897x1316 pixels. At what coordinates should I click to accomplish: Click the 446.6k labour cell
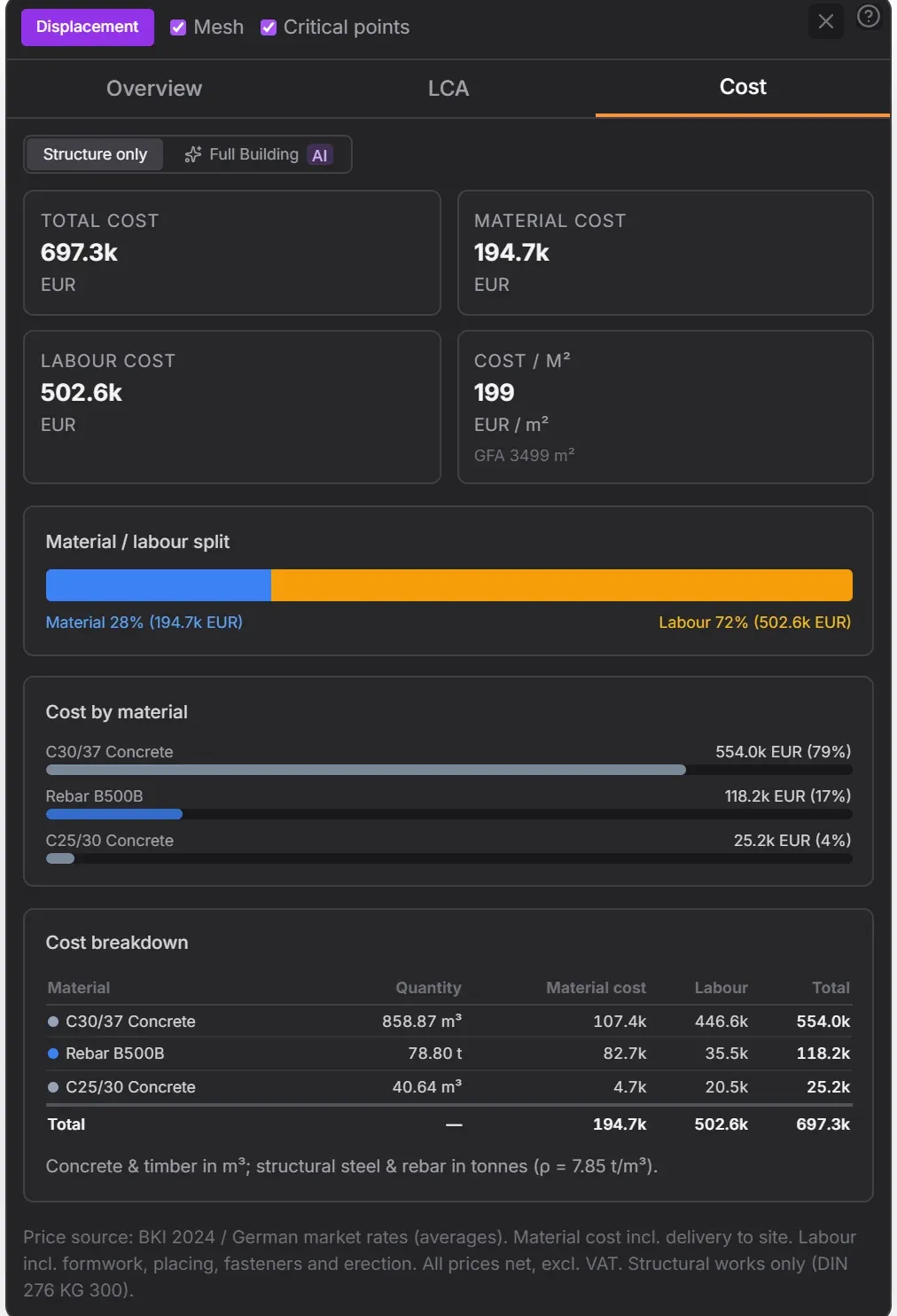click(x=721, y=1022)
